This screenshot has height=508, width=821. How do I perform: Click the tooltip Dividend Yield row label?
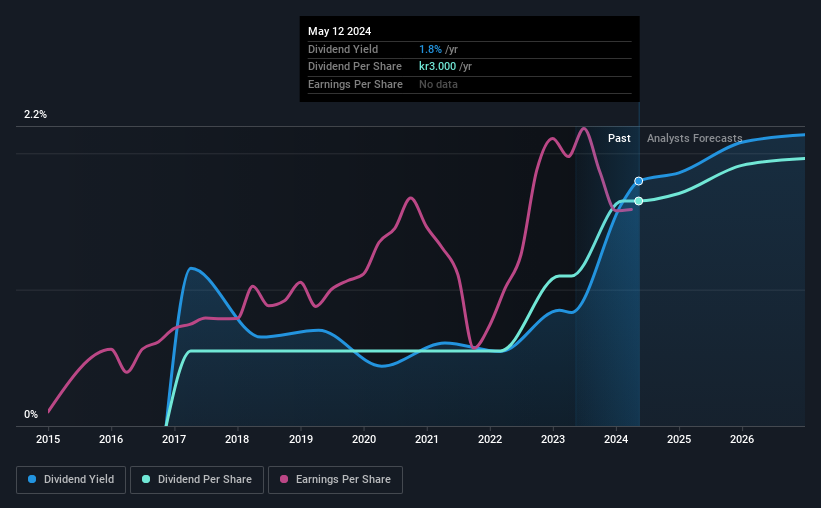(x=343, y=49)
